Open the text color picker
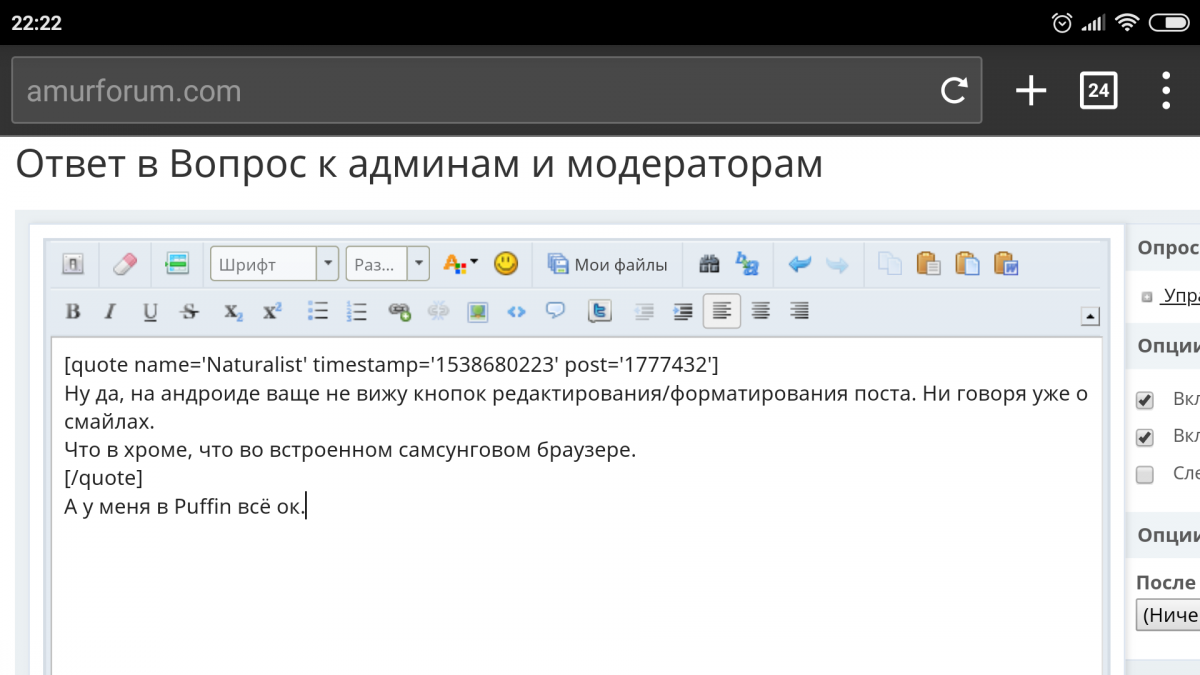This screenshot has width=1200, height=675. 460,264
